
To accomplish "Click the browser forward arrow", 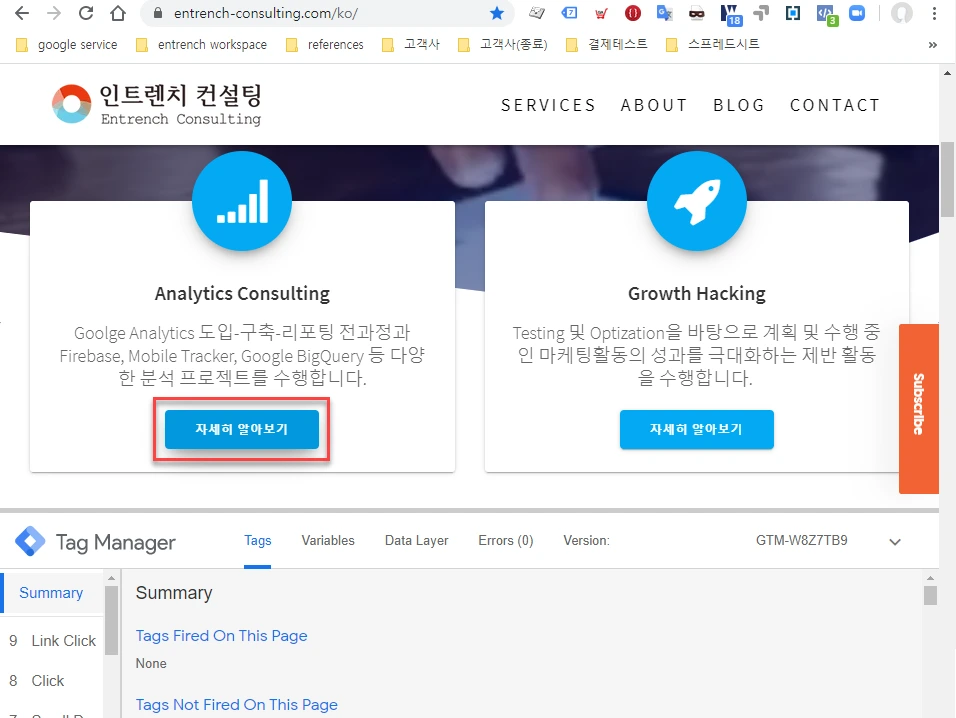I will [54, 13].
